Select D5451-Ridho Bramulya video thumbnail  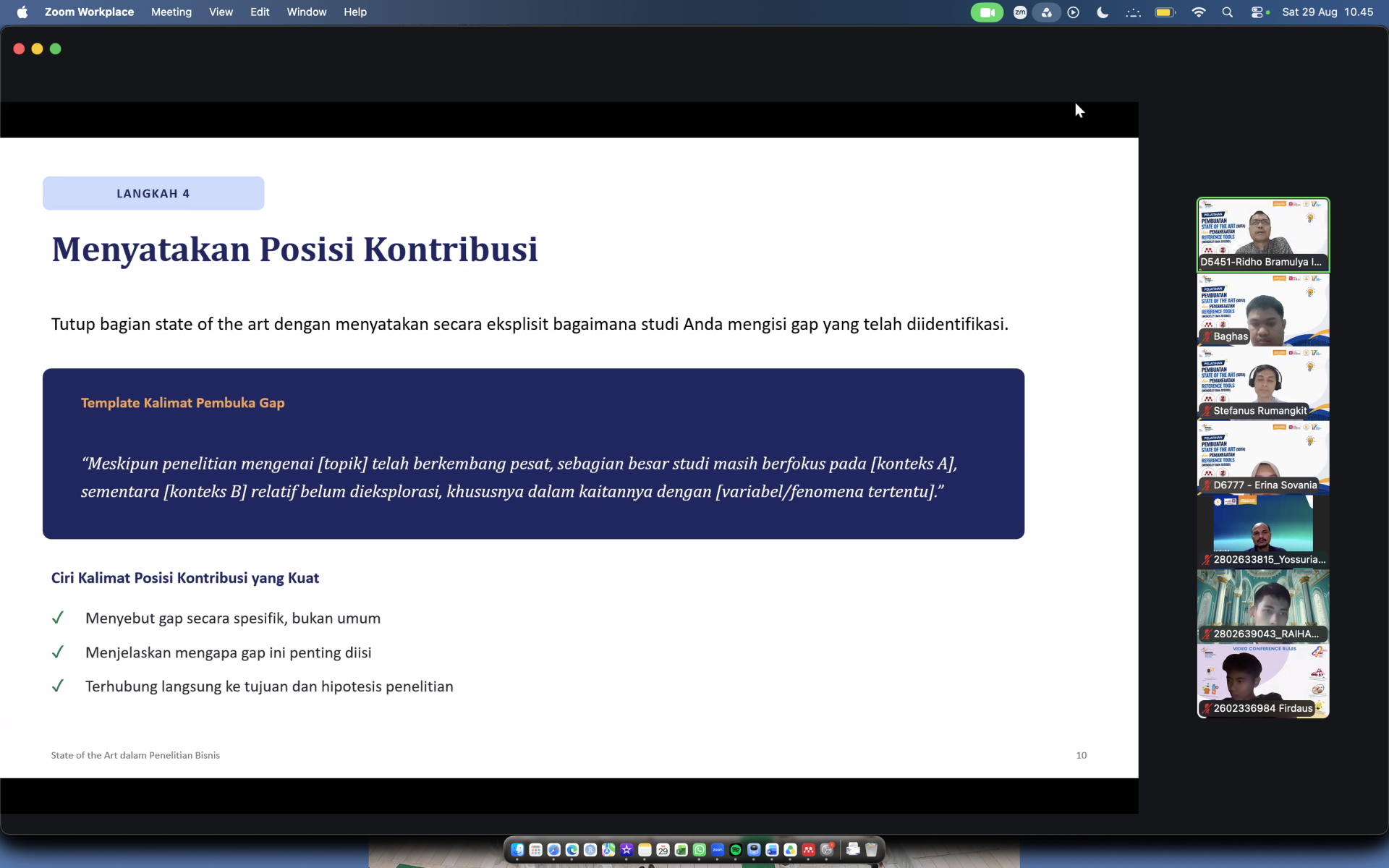tap(1263, 234)
